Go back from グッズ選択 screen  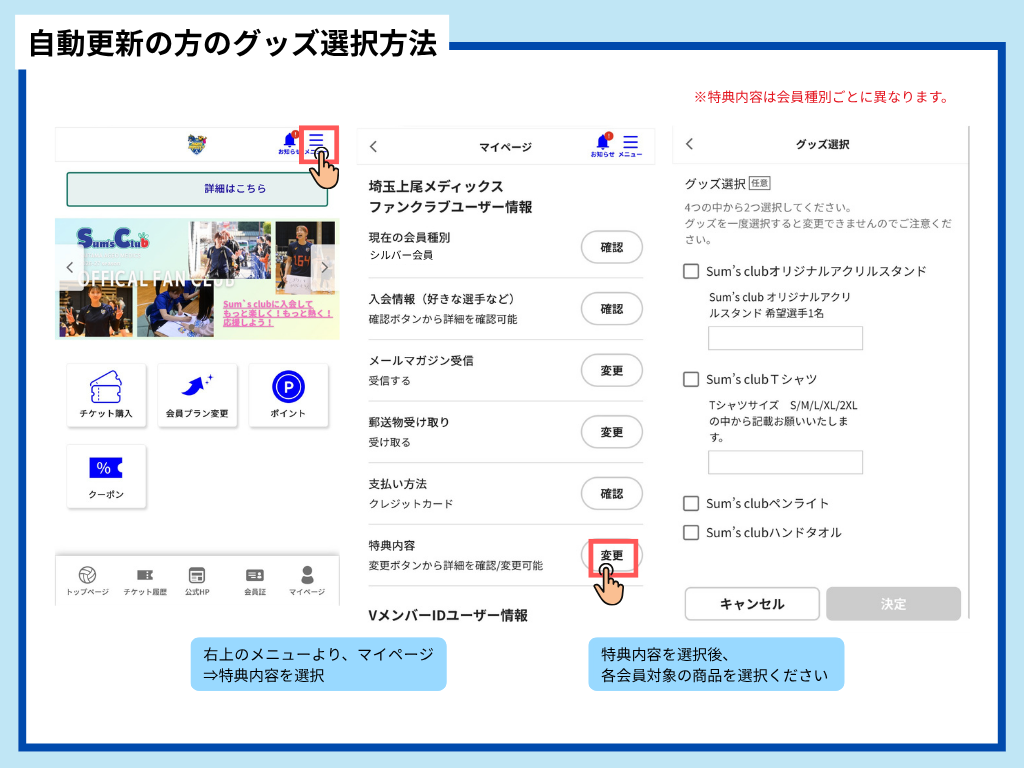689,144
